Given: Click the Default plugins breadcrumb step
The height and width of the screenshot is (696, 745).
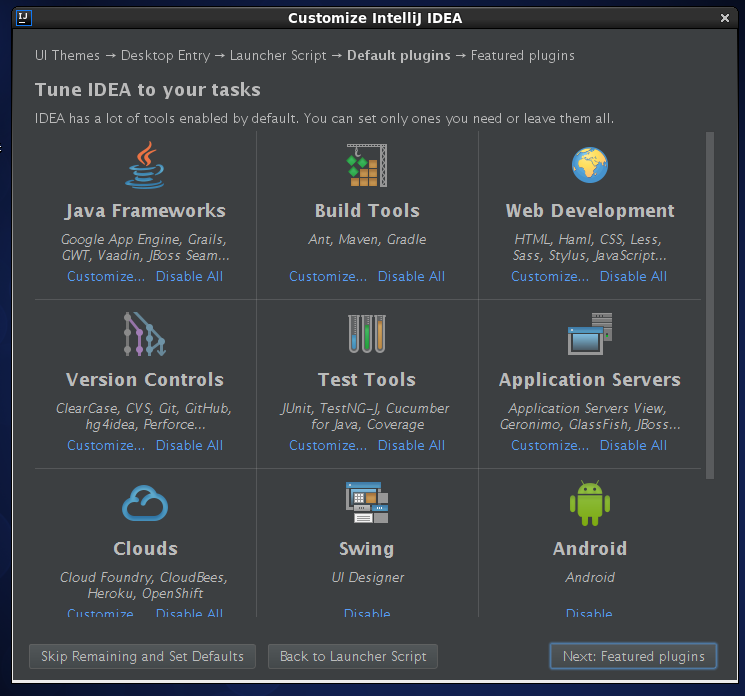Looking at the screenshot, I should (399, 56).
